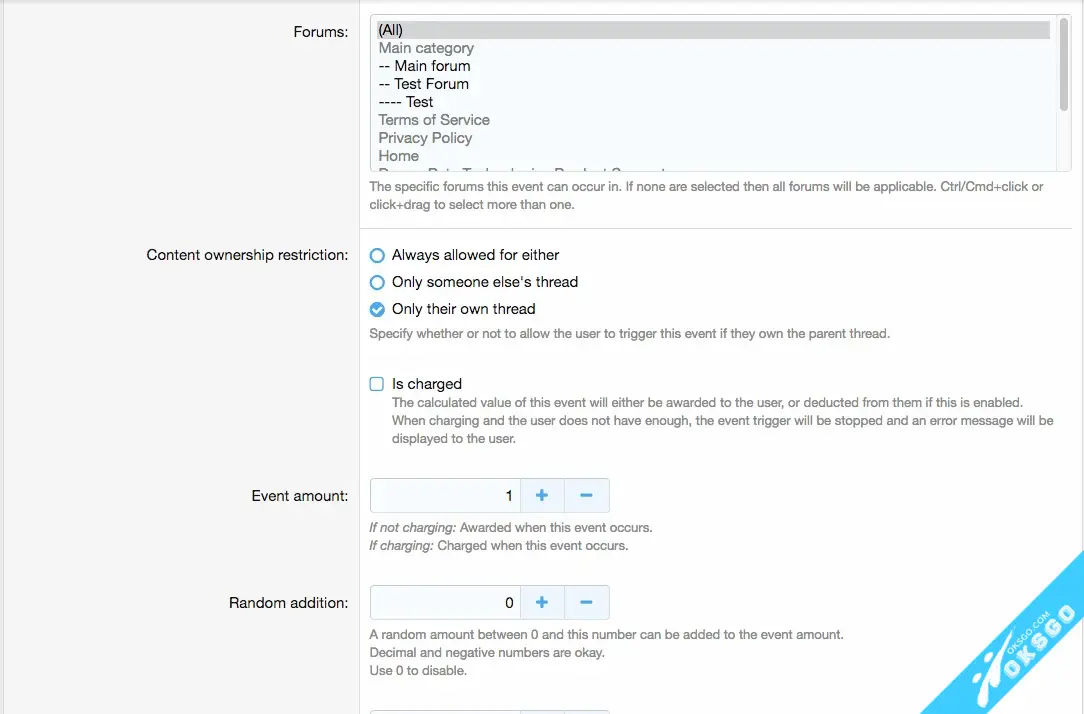The height and width of the screenshot is (714, 1084).
Task: Select '-- Main forum' list entry
Action: [x=425, y=66]
